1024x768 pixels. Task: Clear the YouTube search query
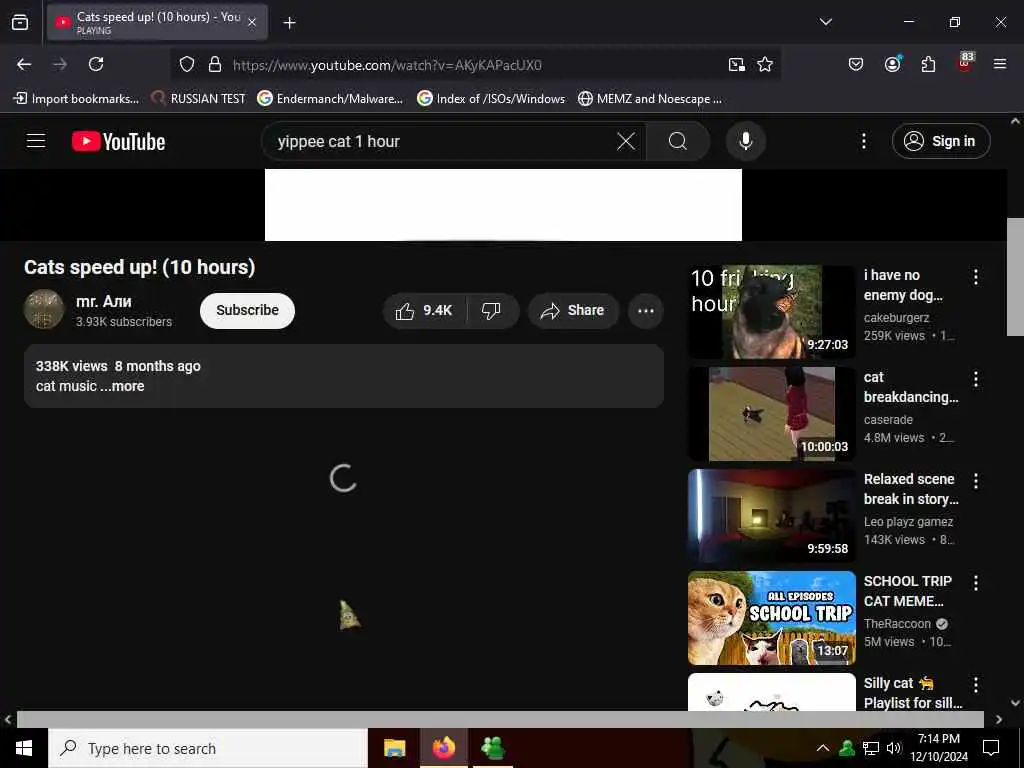pos(626,141)
